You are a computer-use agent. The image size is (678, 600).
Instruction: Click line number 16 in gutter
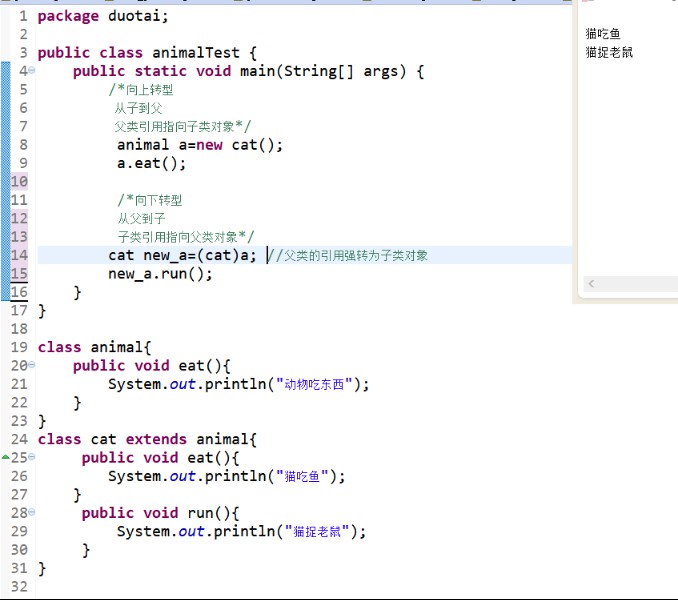coord(19,292)
